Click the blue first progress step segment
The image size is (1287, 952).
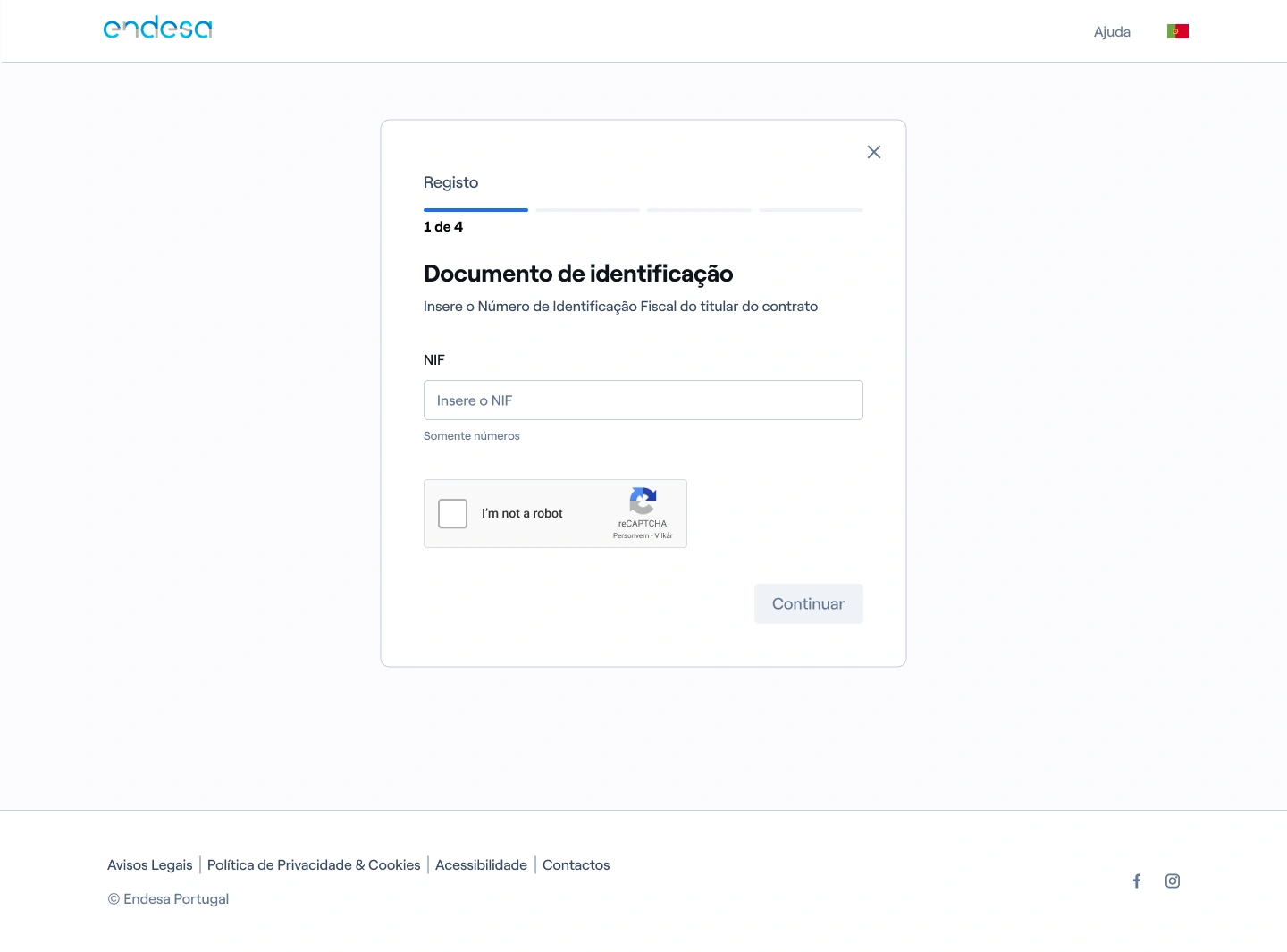click(475, 210)
